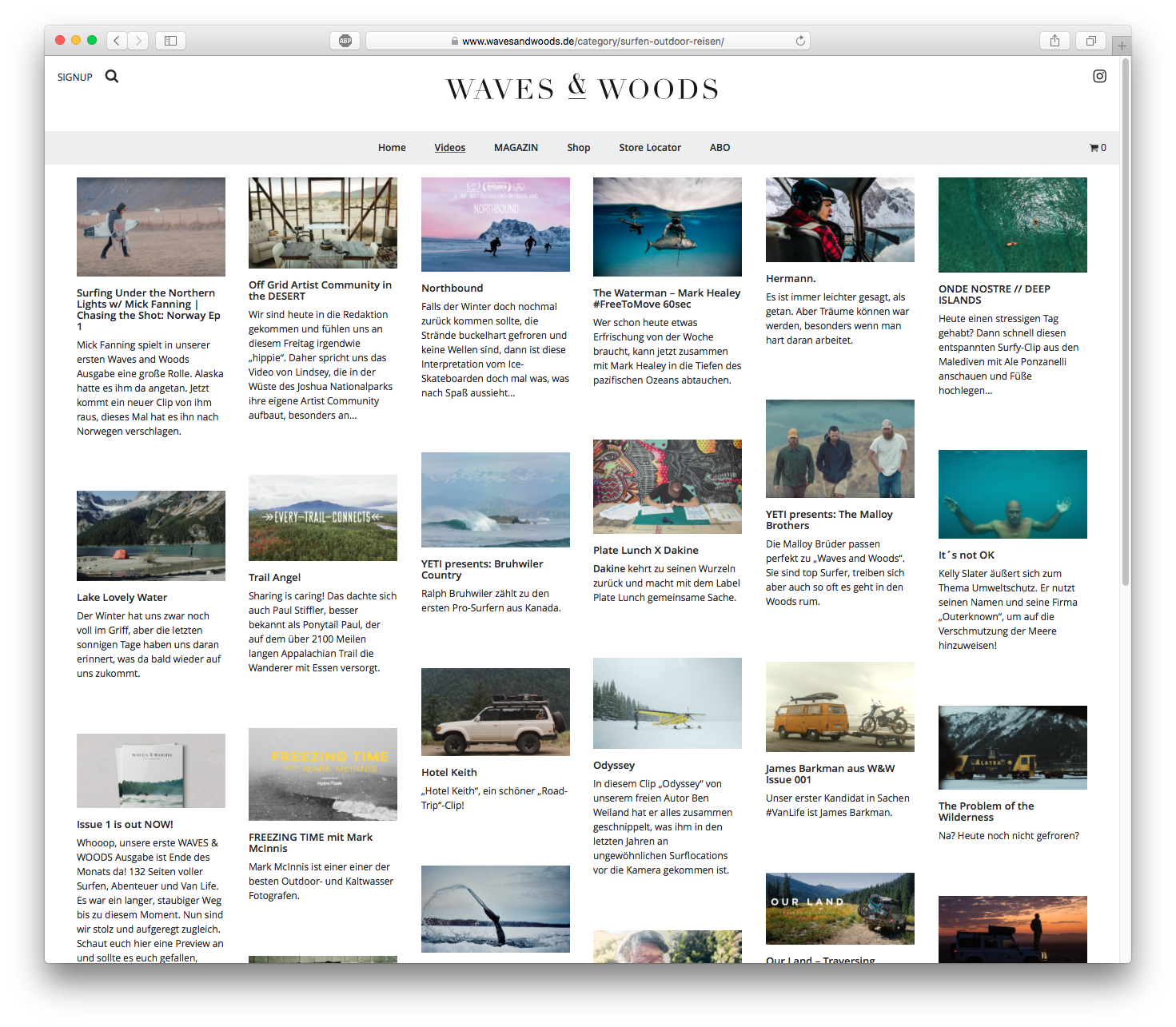Open the OUR LAND truck thumbnail
Viewport: 1176px width, 1027px height.
(840, 909)
